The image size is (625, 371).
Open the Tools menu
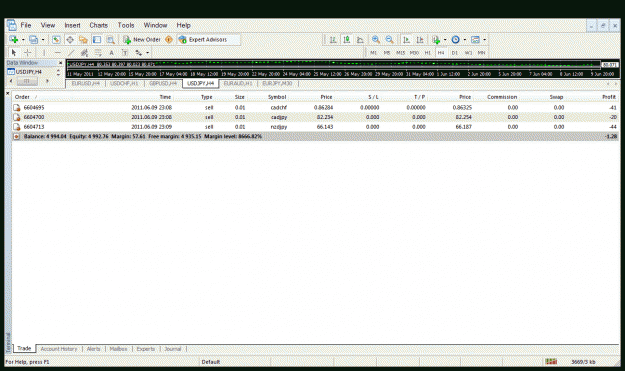pos(126,25)
